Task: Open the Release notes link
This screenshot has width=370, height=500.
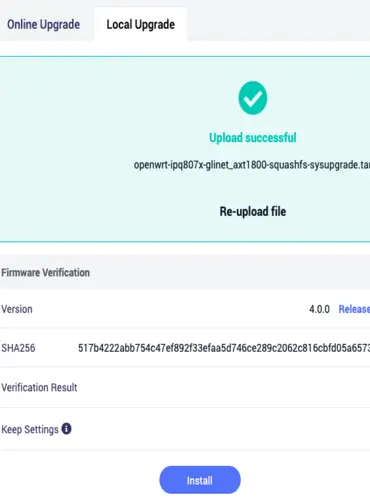Action: 354,309
